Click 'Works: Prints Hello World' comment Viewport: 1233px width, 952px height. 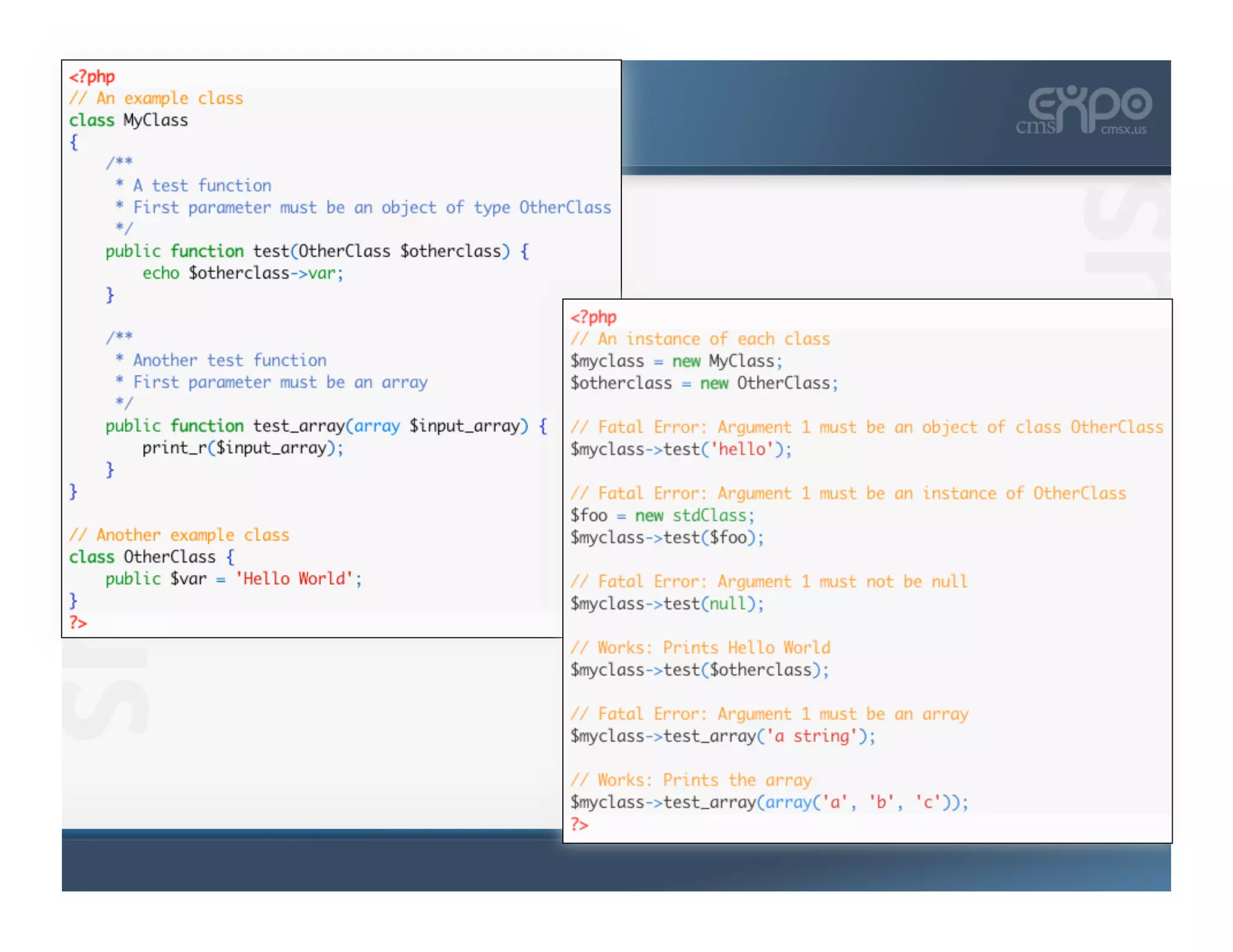tap(700, 648)
